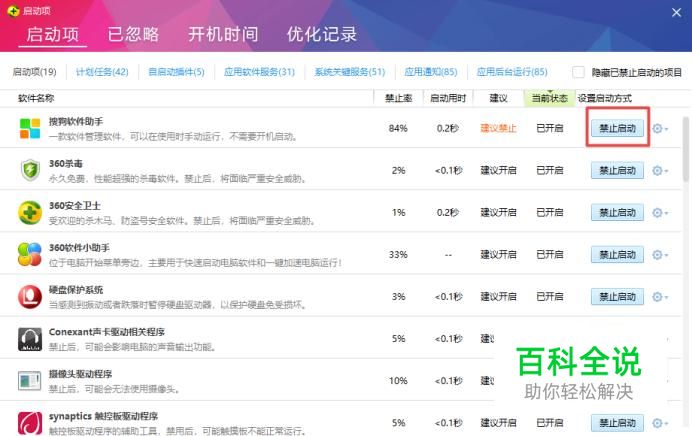692x436 pixels.
Task: Click the 硬盘保护系统 red circle icon
Action: coord(30,297)
